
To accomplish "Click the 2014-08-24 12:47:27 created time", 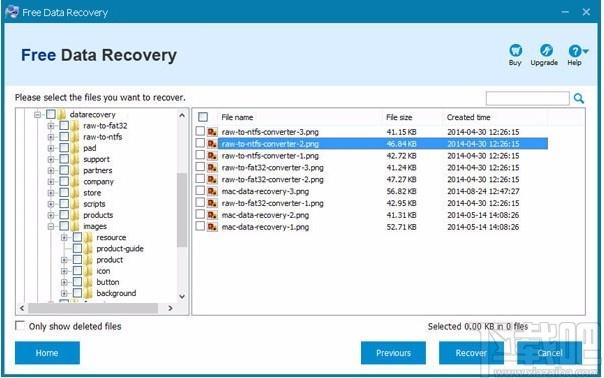I will pyautogui.click(x=483, y=192).
